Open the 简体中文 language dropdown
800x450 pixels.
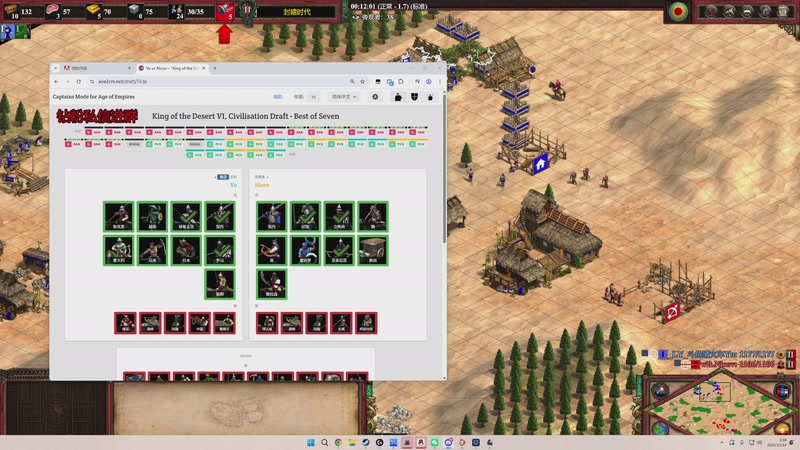tap(344, 97)
